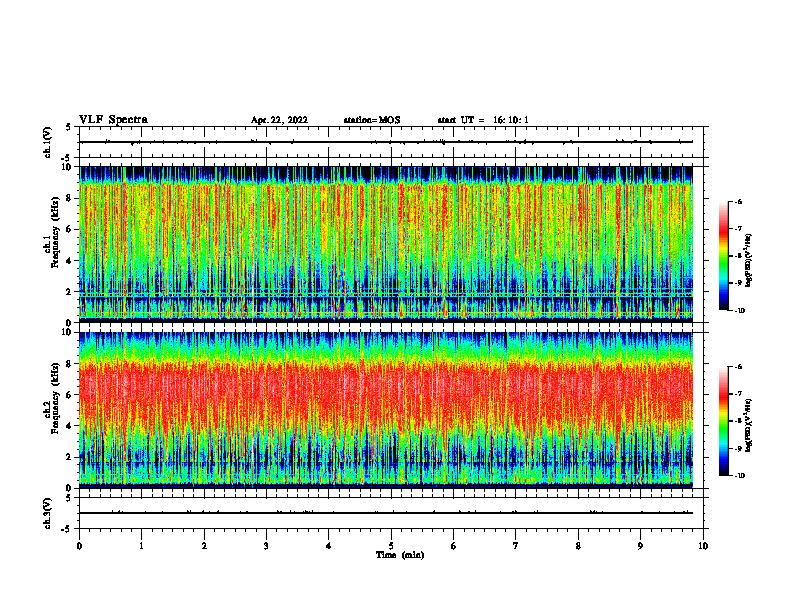Click the "6" kHz tick on ch.1 frequency axis
The image size is (792, 612).
tap(69, 229)
